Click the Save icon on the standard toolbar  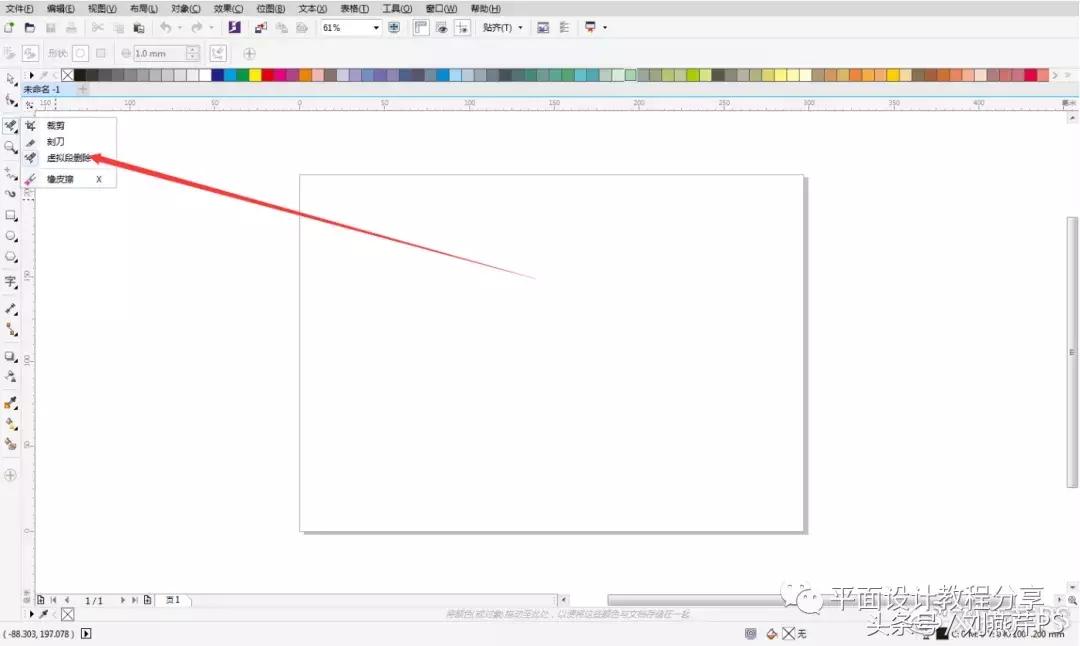click(x=50, y=27)
